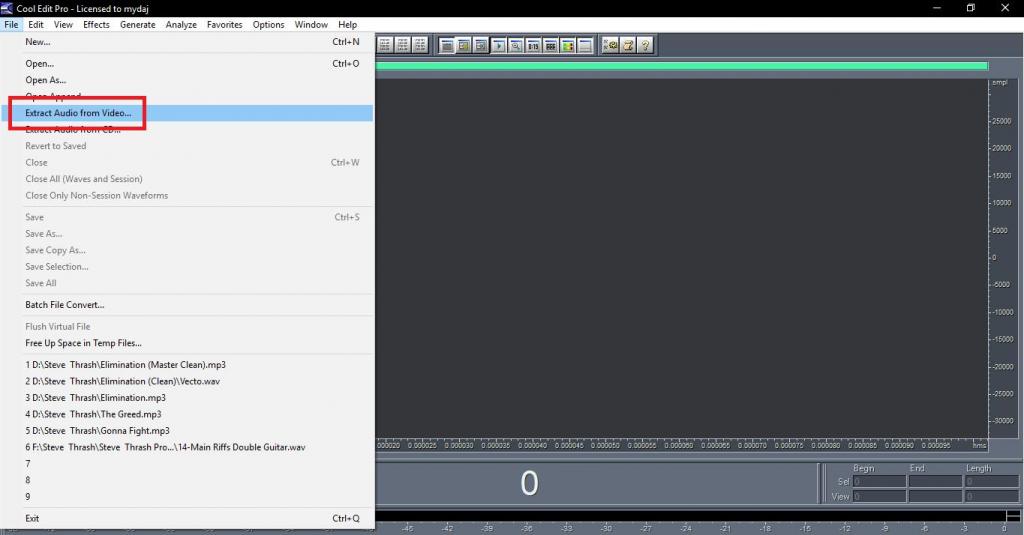Click the Sel Length time field
This screenshot has height=535, width=1024.
click(991, 481)
